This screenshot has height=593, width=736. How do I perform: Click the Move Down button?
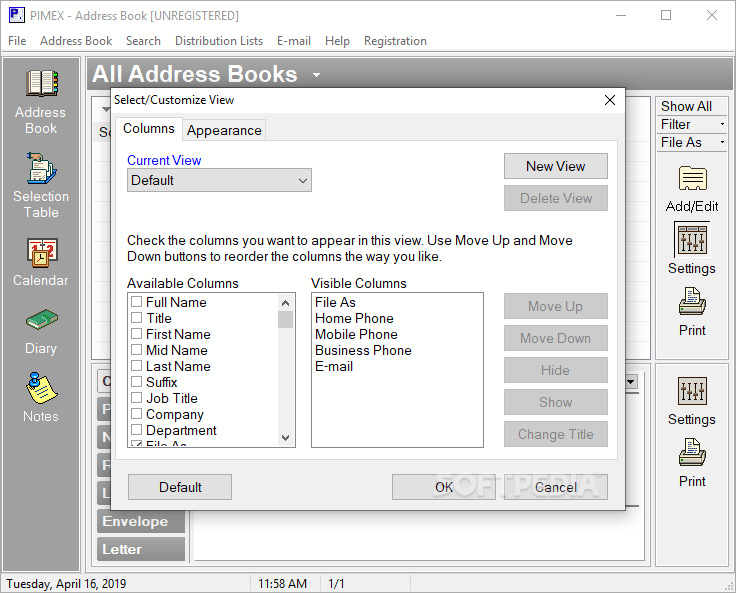pos(556,338)
